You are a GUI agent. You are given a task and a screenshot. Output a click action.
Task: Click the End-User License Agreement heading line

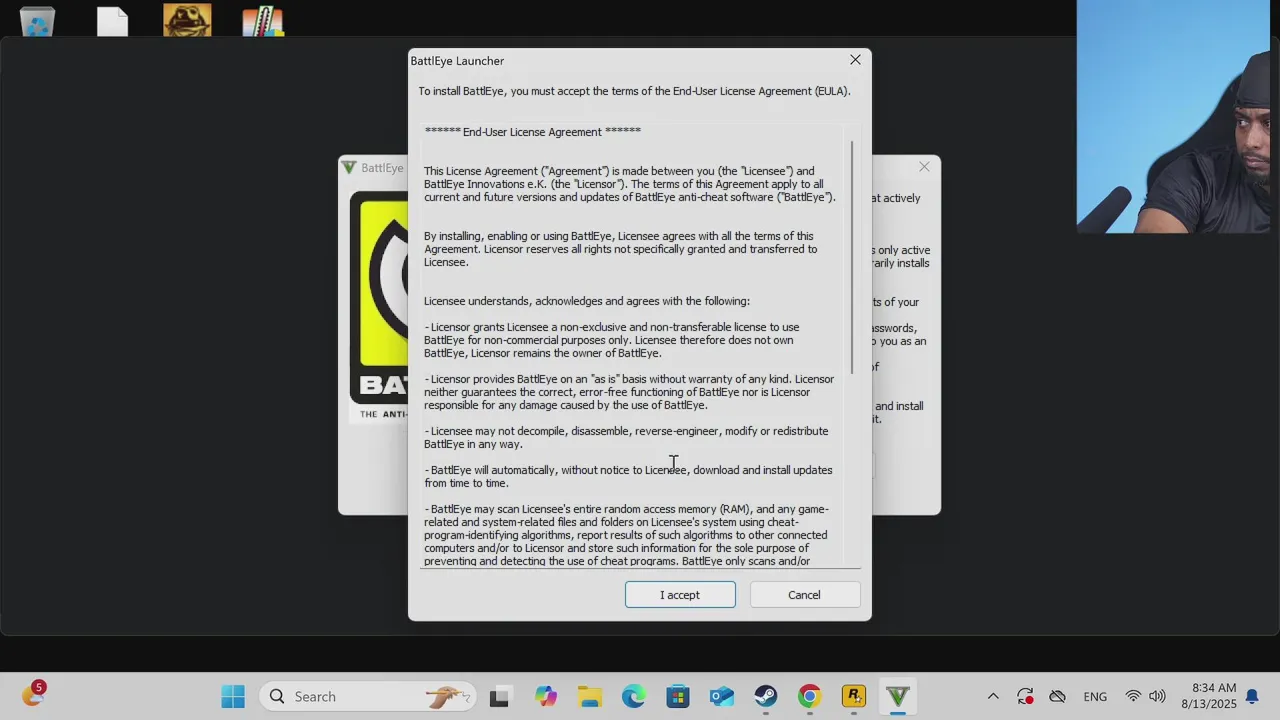(x=533, y=132)
